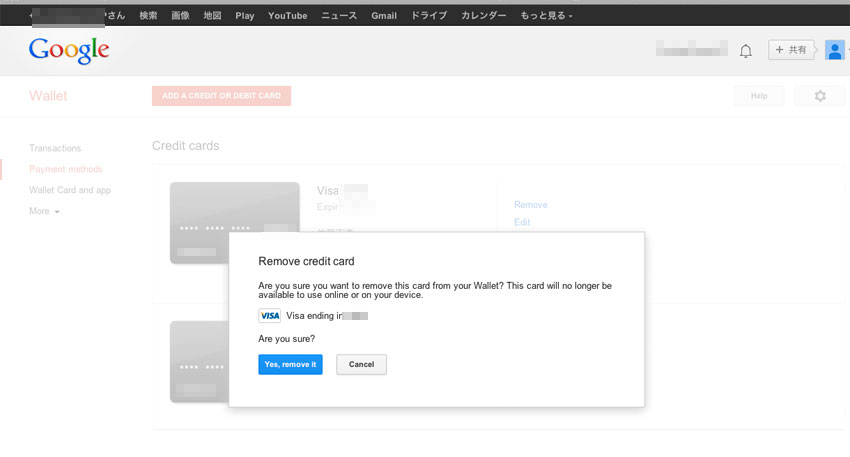850x457 pixels.
Task: Open 検索 in the top bar
Action: click(148, 16)
